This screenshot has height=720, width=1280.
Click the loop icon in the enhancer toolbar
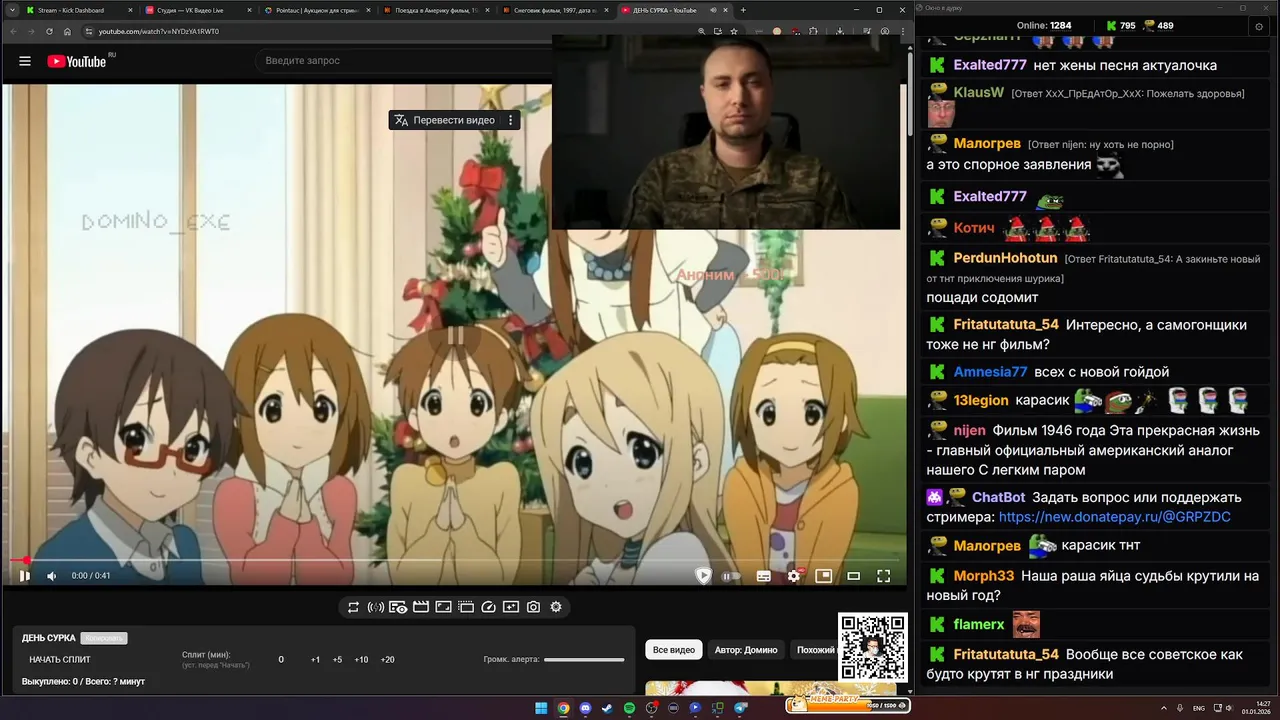pyautogui.click(x=353, y=607)
